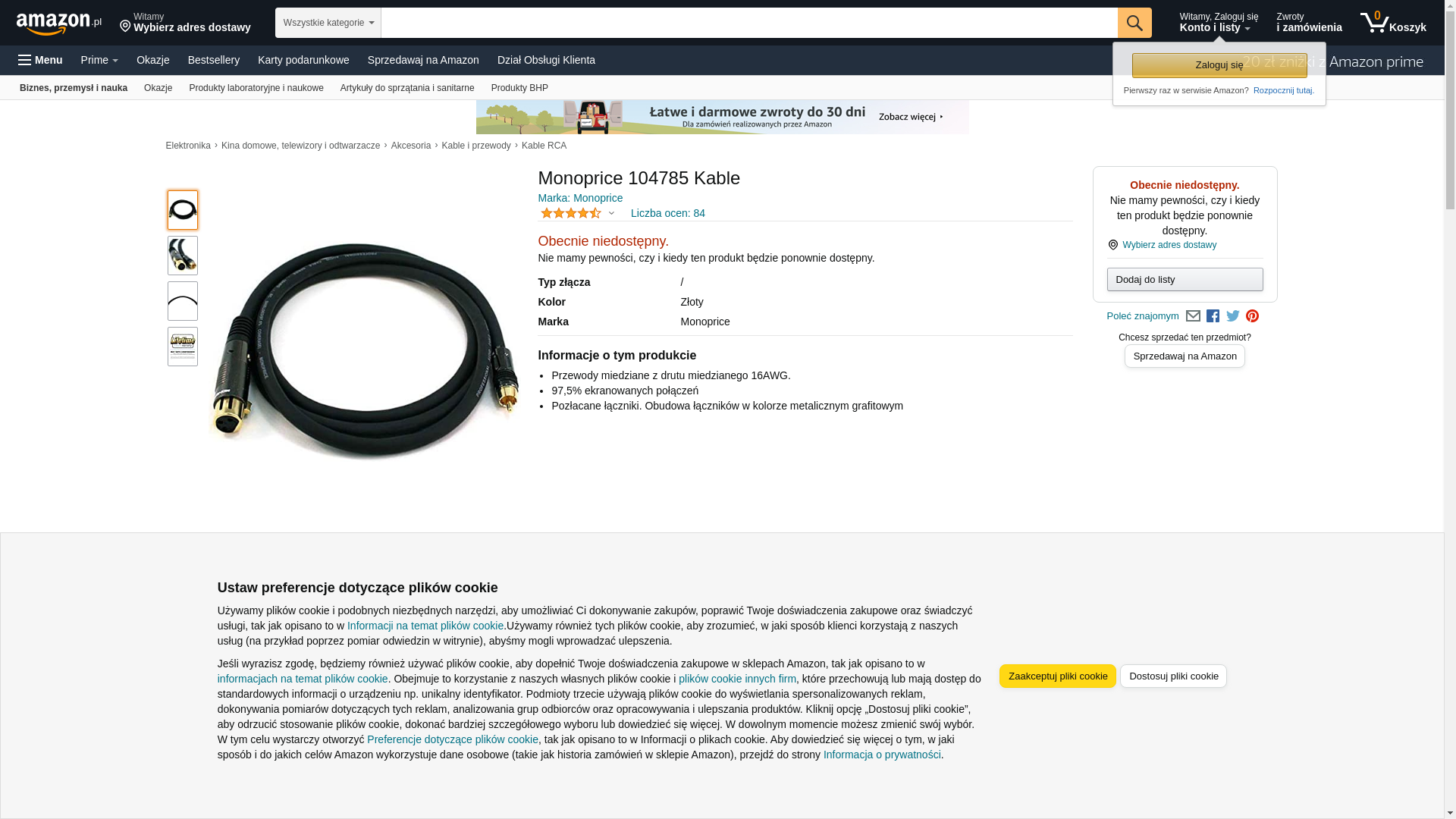Share product on Pinterest icon

click(x=1252, y=316)
